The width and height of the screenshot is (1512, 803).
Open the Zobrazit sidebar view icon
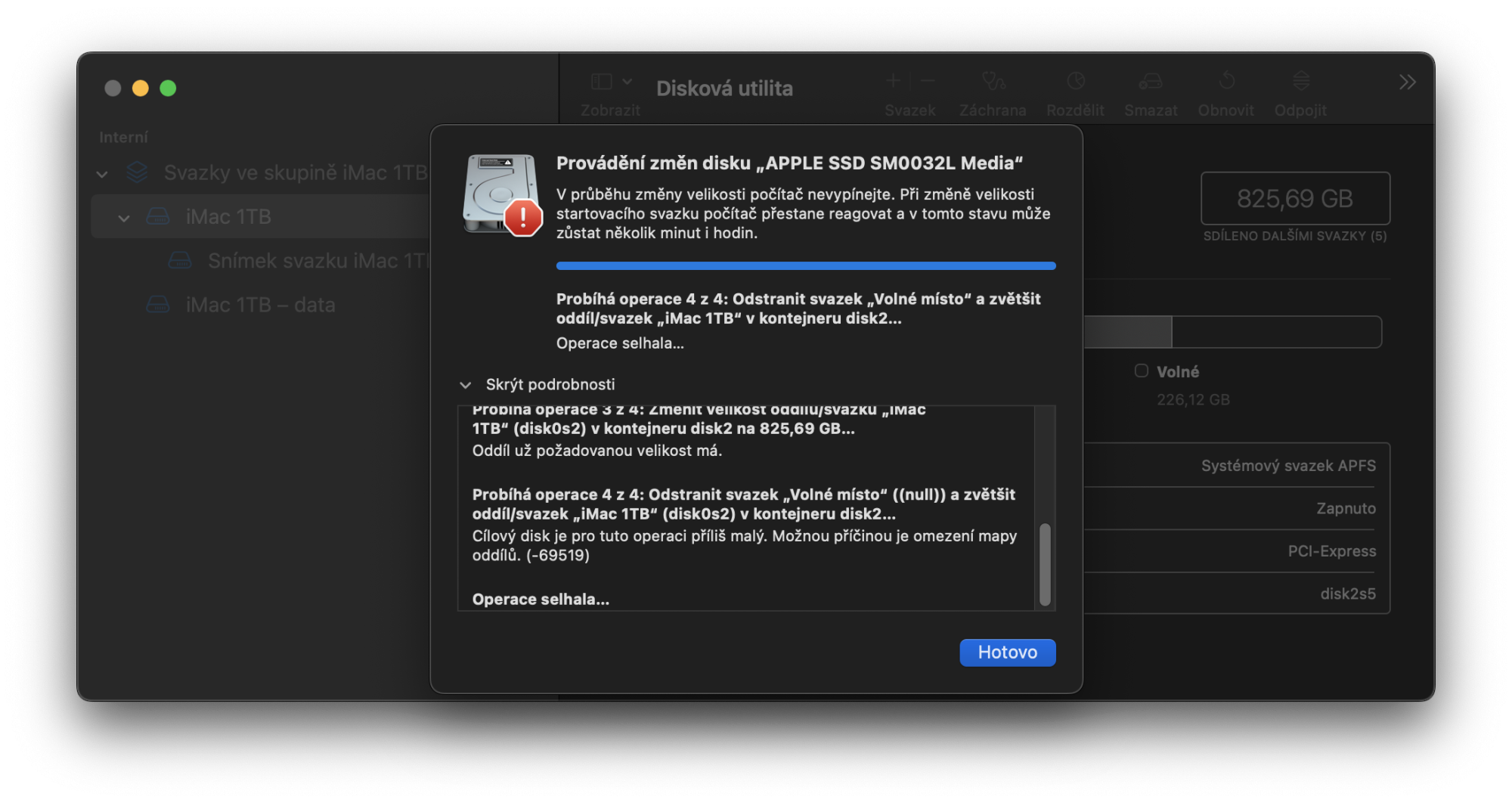pos(602,81)
